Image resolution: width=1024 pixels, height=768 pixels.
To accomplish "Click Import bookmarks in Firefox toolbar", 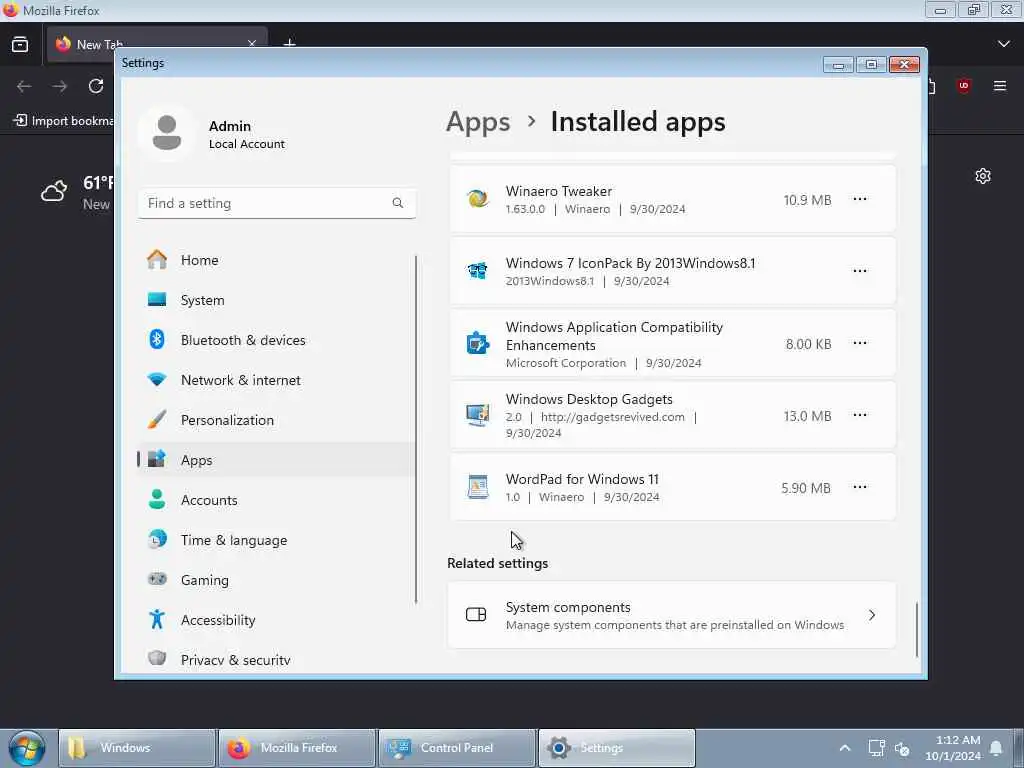I will coord(63,121).
